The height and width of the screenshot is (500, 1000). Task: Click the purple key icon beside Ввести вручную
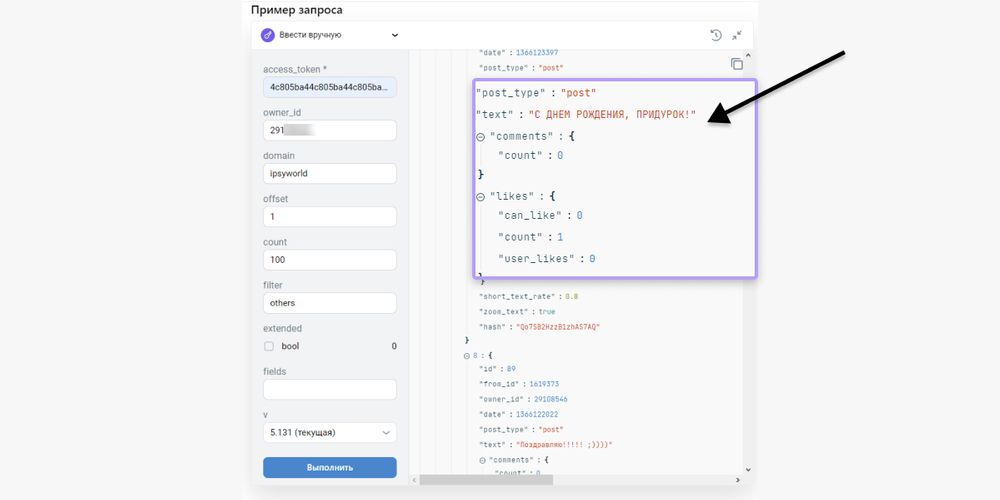point(267,35)
